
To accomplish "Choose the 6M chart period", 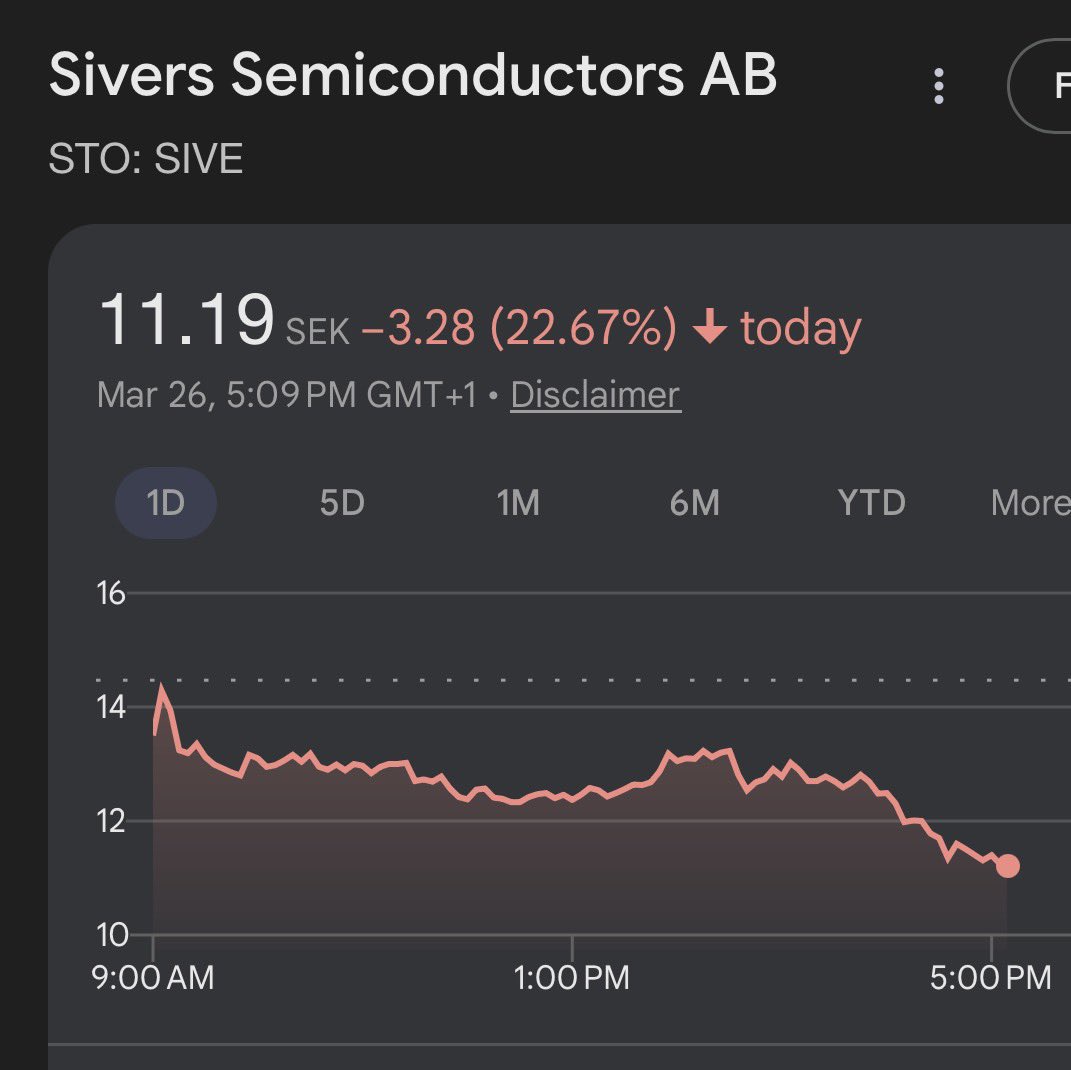I will (x=695, y=502).
